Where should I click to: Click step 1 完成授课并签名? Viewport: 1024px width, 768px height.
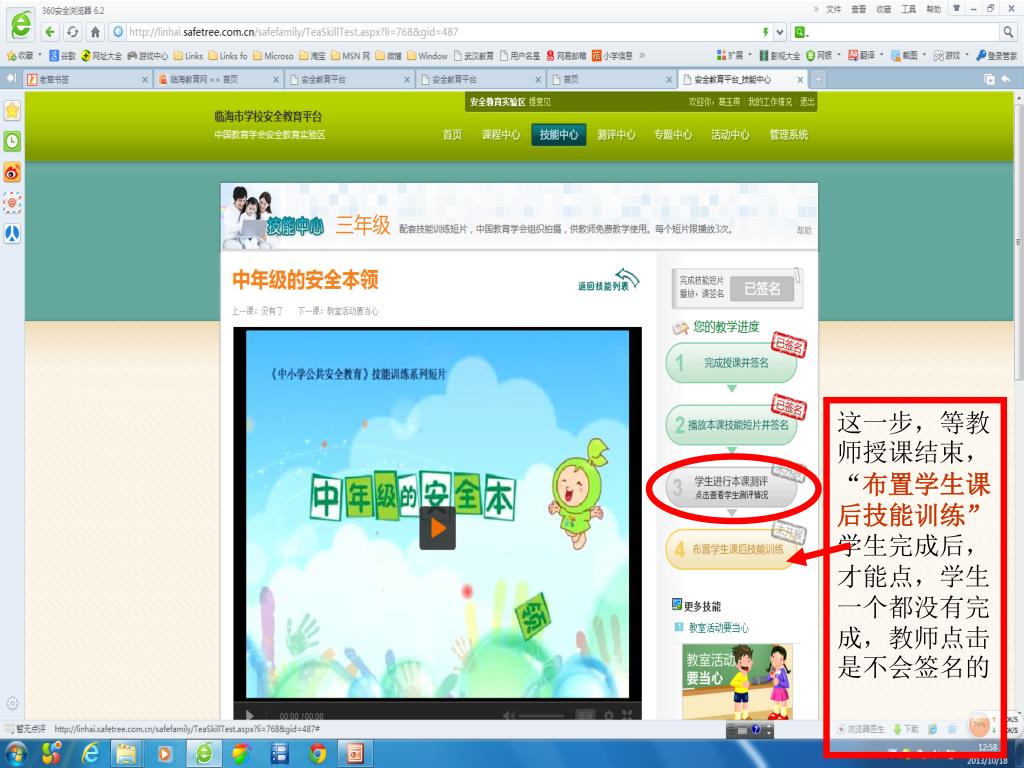[x=731, y=362]
